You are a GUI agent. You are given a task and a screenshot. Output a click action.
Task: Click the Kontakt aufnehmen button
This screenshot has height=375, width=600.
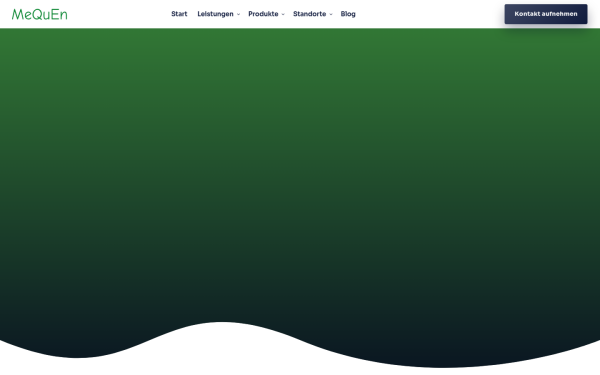click(x=546, y=14)
